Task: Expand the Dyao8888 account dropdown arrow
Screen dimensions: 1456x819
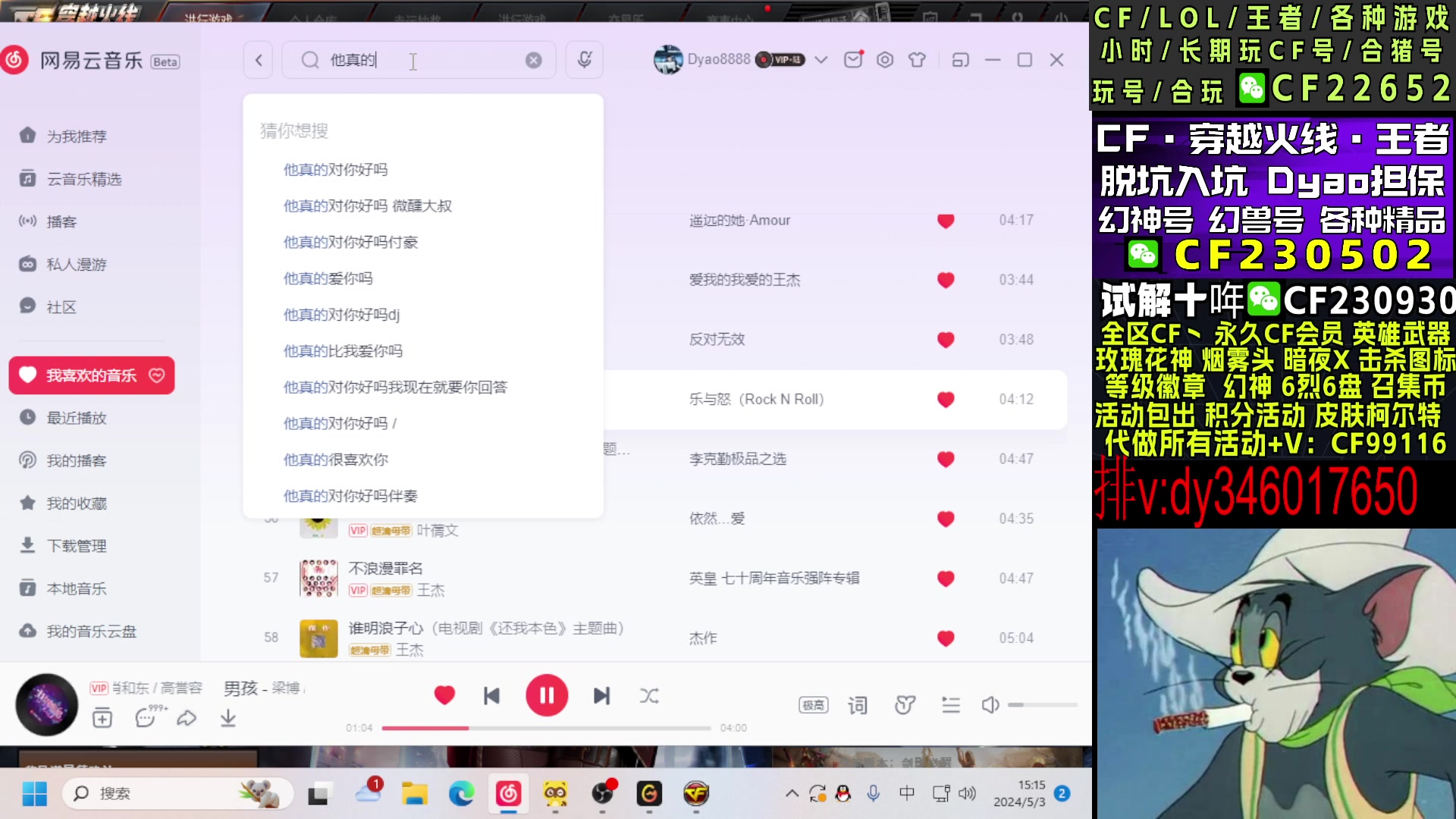Action: 821,60
